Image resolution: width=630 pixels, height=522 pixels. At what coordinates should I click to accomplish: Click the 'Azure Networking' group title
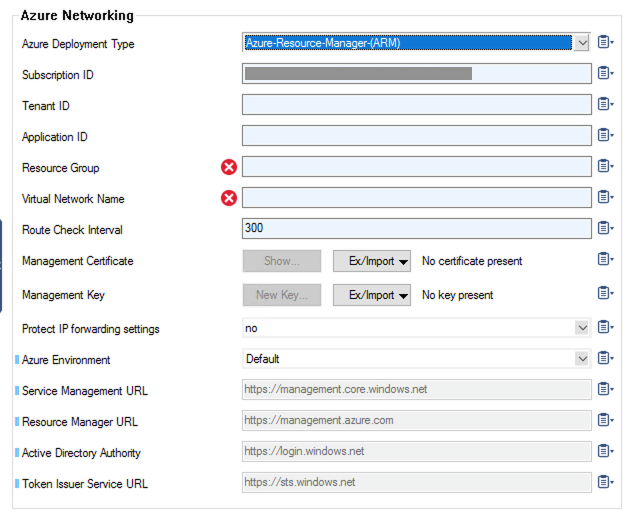click(x=77, y=15)
